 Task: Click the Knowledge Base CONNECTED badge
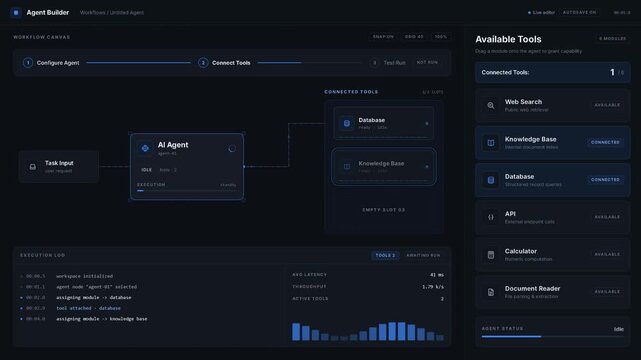pyautogui.click(x=605, y=143)
